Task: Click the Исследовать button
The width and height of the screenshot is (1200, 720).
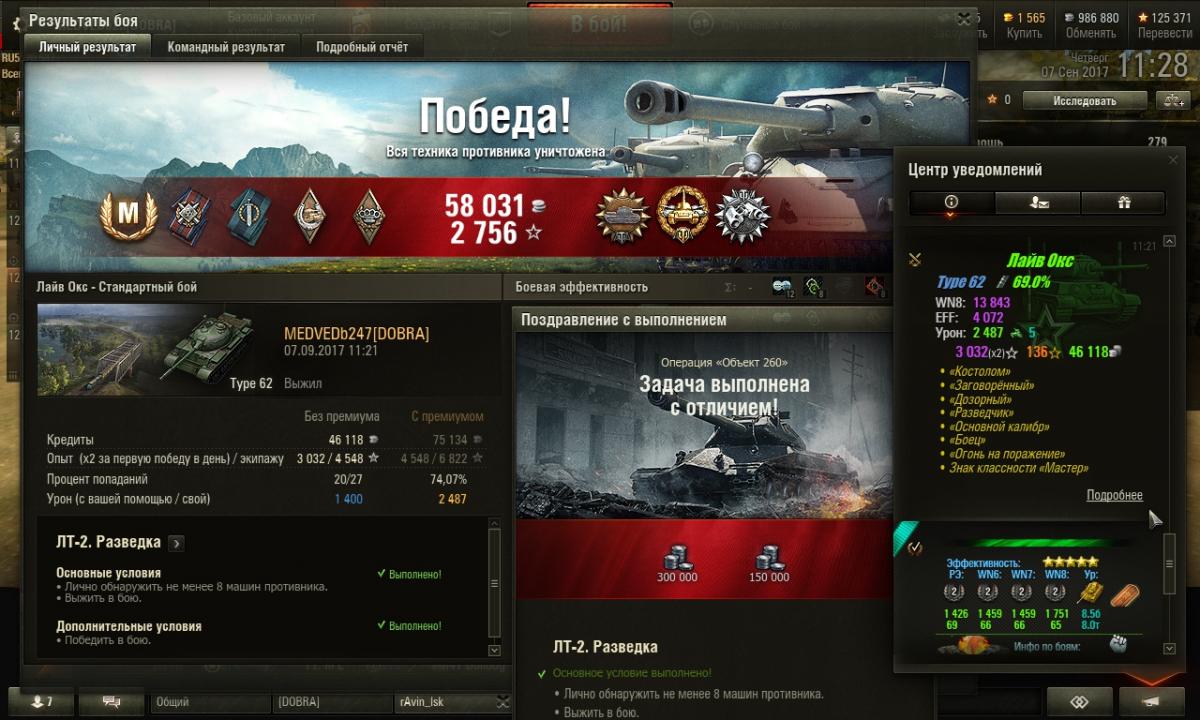Action: [1083, 101]
